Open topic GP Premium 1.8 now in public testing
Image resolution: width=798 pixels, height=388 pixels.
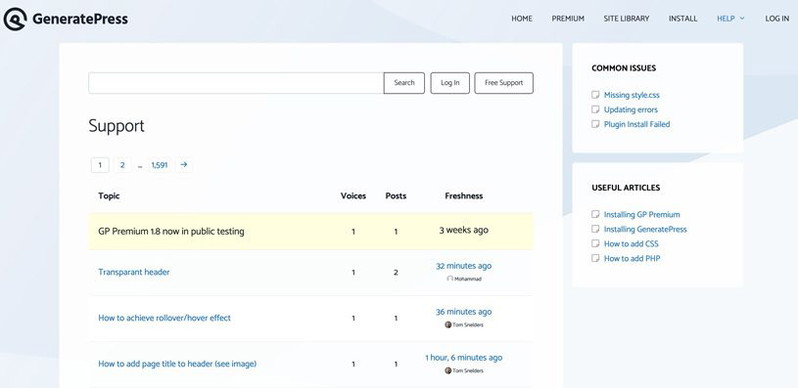pyautogui.click(x=171, y=231)
